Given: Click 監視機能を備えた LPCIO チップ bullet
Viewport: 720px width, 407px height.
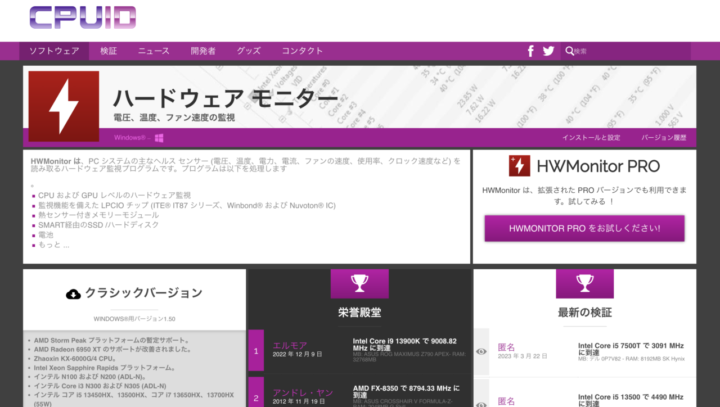Looking at the screenshot, I should click(187, 205).
